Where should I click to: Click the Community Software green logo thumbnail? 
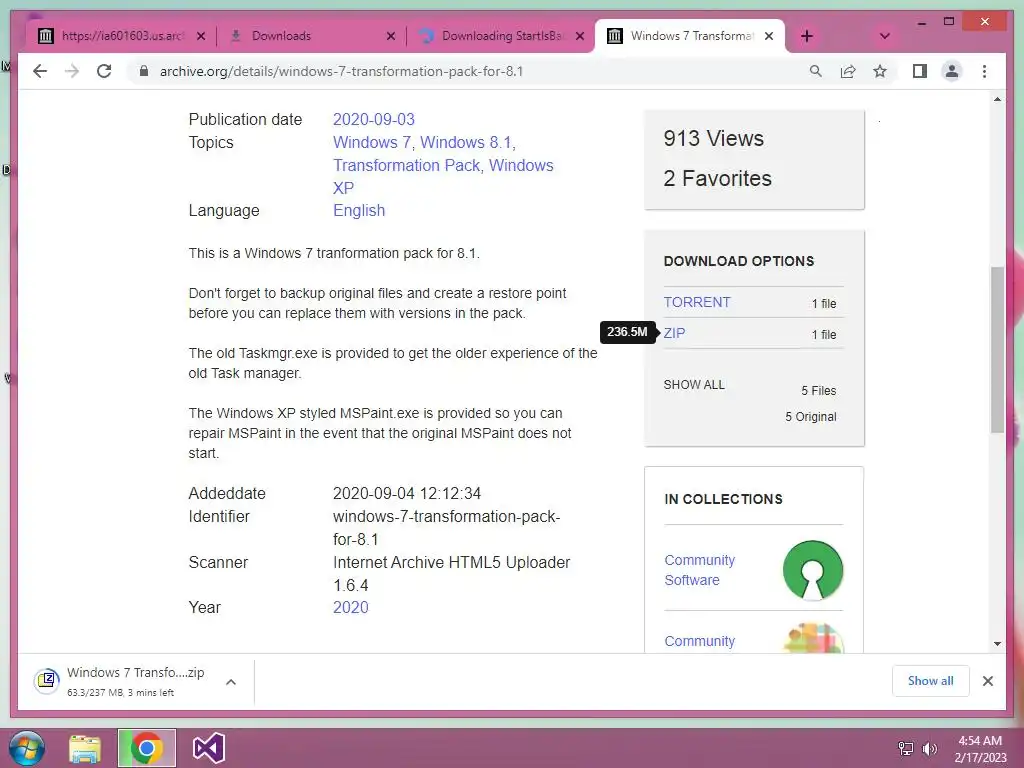click(x=812, y=570)
